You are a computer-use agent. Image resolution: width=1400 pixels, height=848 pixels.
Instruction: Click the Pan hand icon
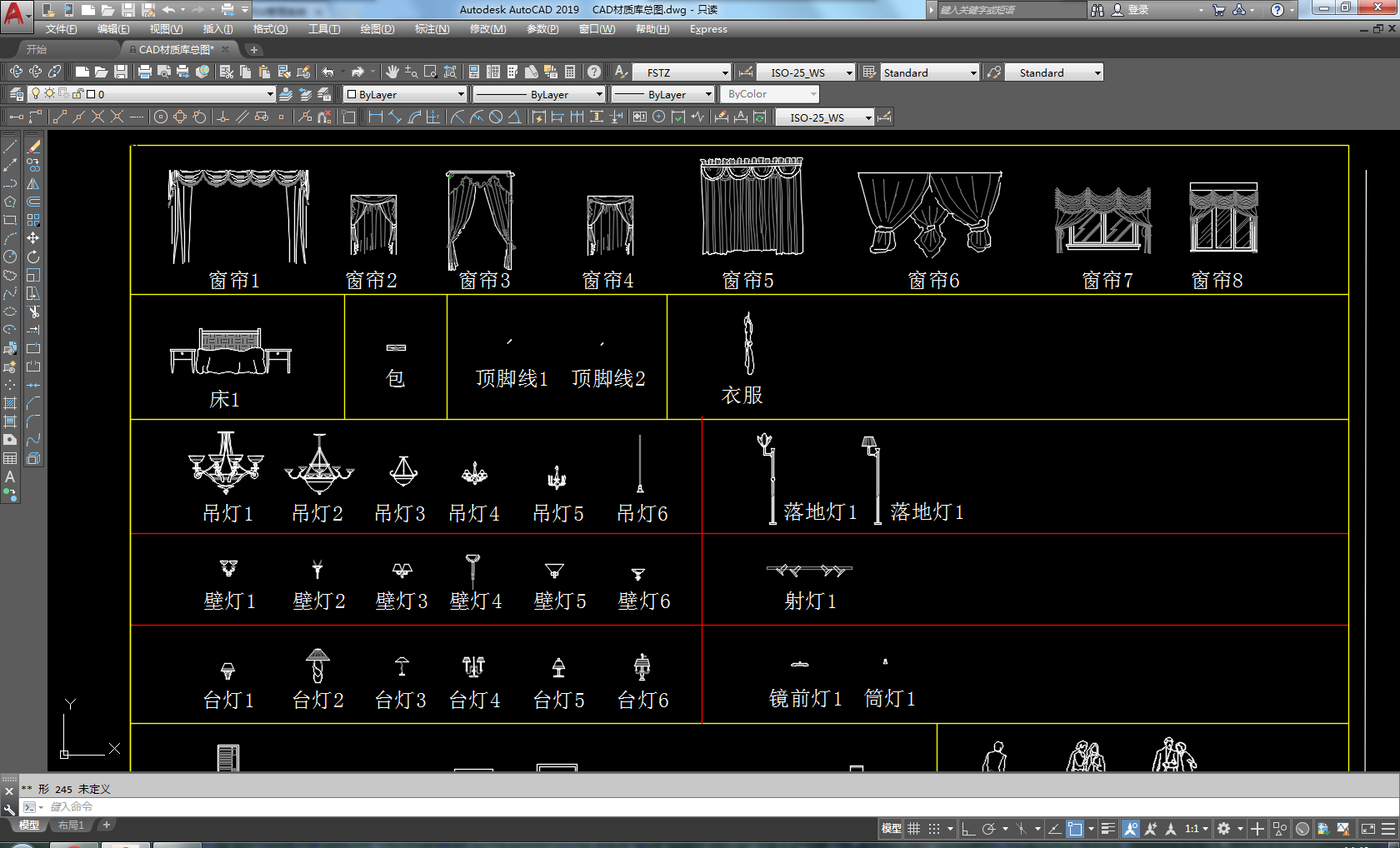tap(392, 72)
